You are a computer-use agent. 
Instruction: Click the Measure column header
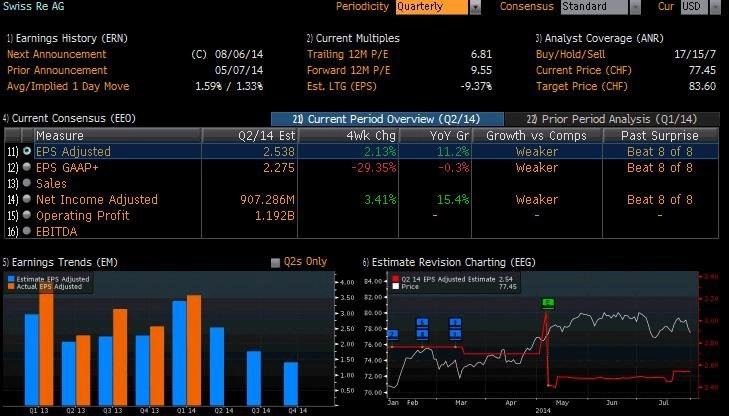pos(118,135)
